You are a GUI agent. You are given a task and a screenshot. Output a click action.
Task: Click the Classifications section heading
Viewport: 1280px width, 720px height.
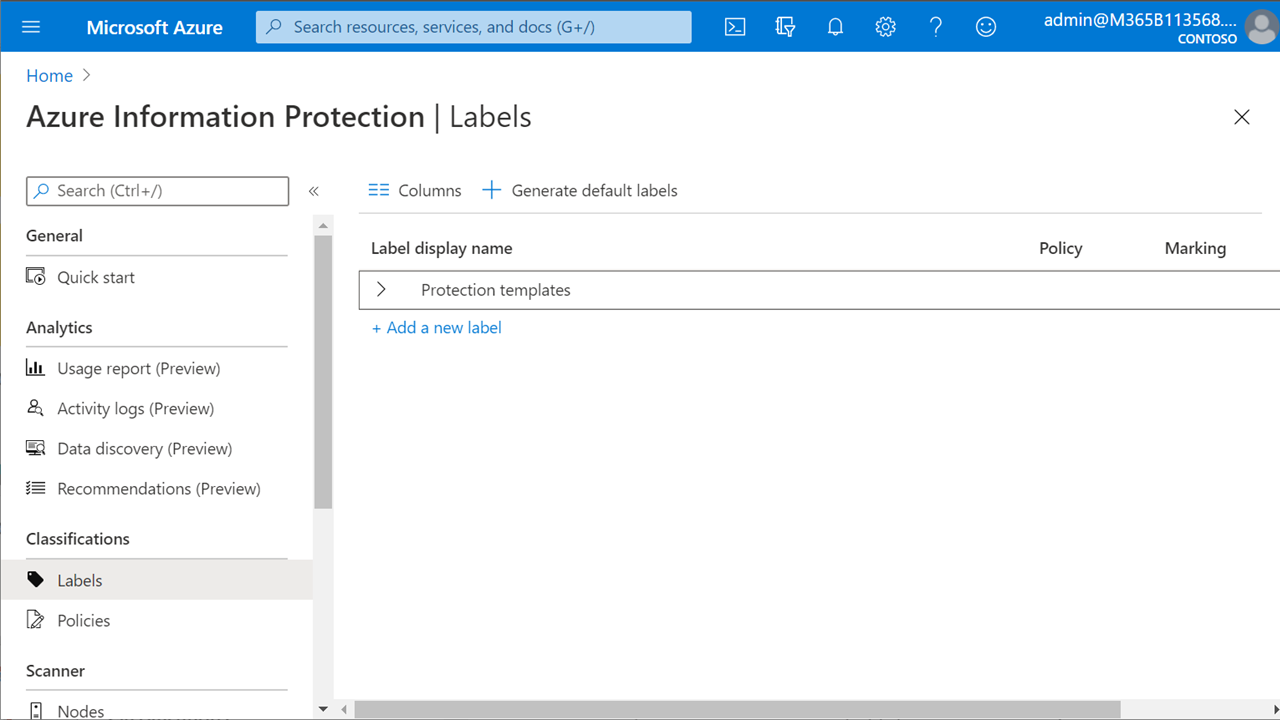[x=78, y=538]
